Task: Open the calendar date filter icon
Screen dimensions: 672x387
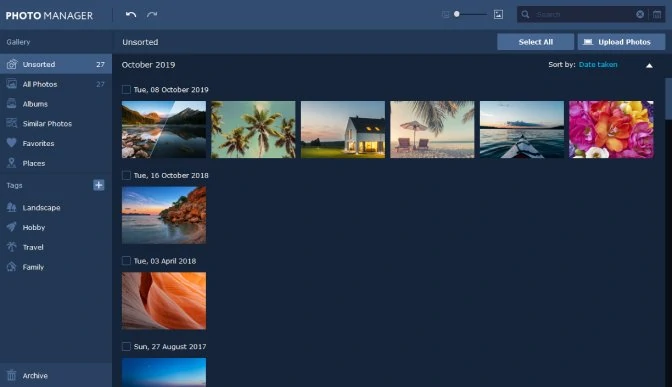Action: click(657, 15)
